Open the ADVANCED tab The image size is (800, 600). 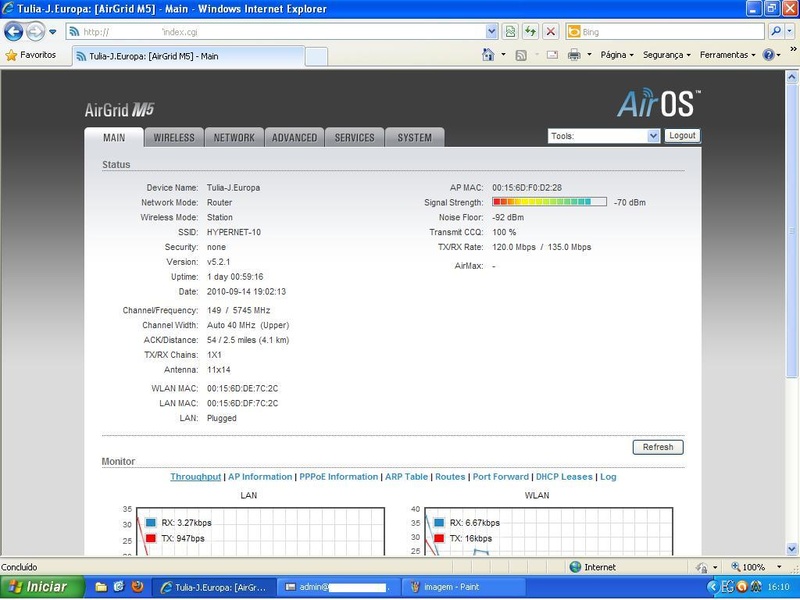pos(294,138)
